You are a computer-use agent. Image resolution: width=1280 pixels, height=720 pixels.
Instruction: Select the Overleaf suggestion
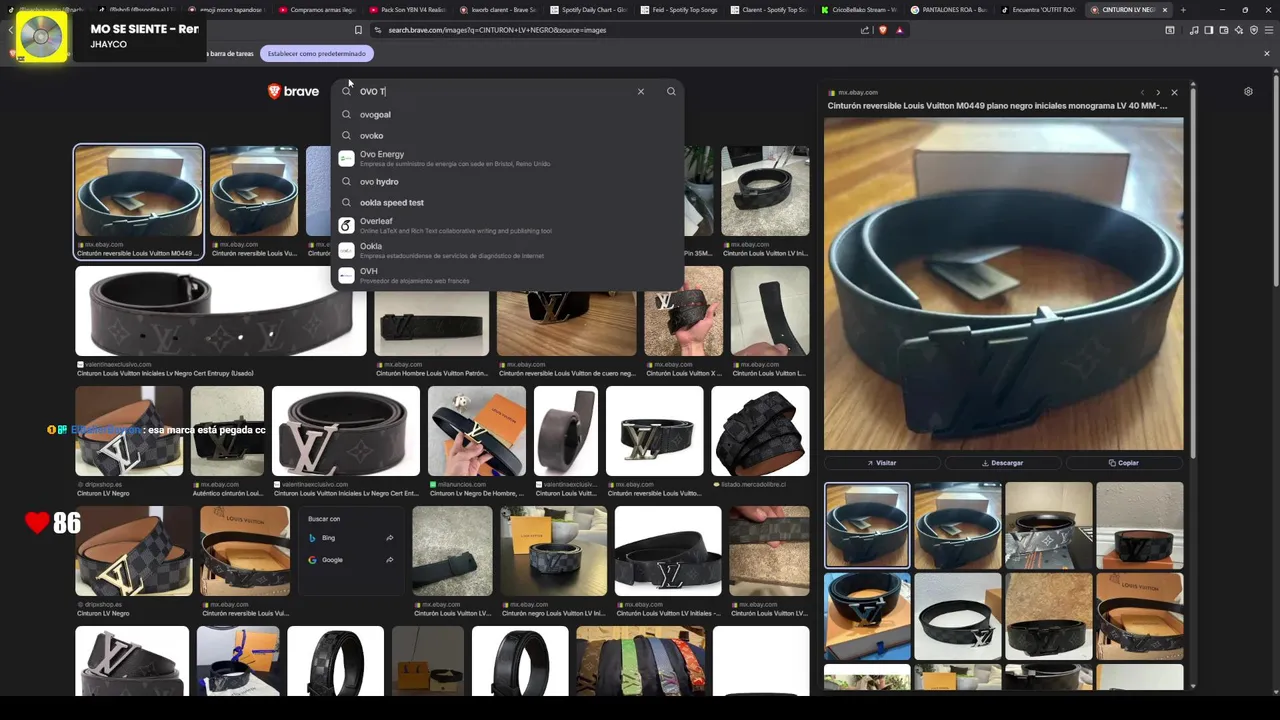pos(508,225)
